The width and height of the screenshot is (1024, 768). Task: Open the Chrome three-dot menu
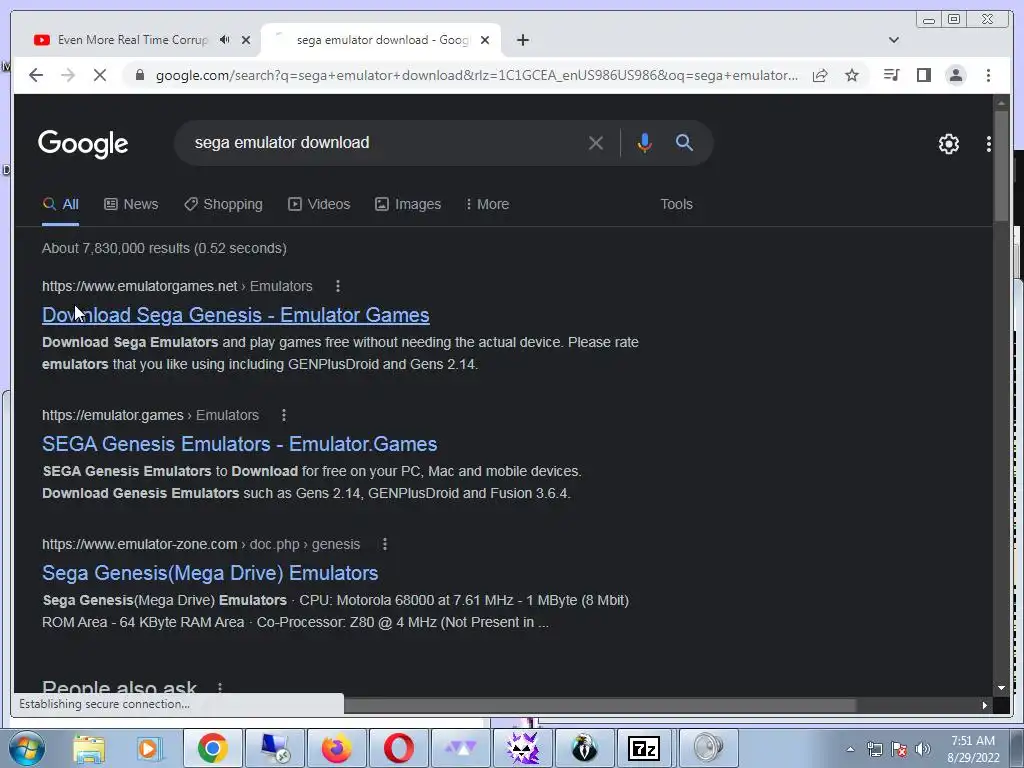(x=988, y=75)
